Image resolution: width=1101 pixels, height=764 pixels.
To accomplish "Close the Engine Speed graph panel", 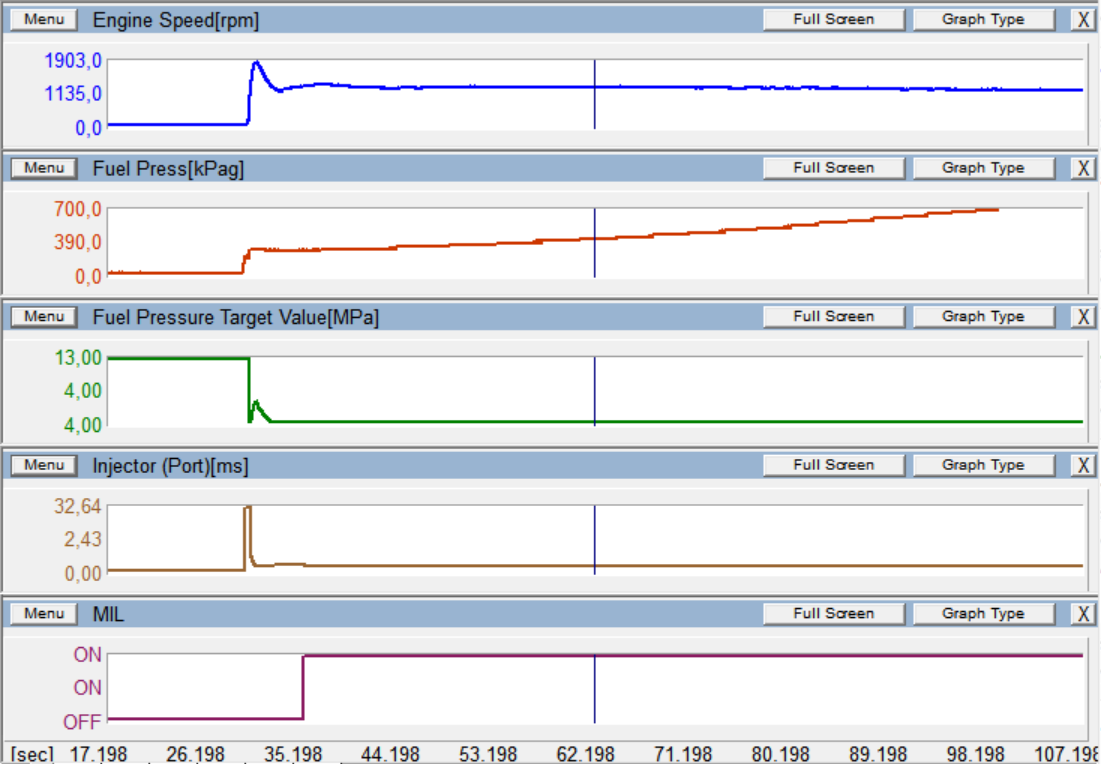I will [x=1083, y=20].
